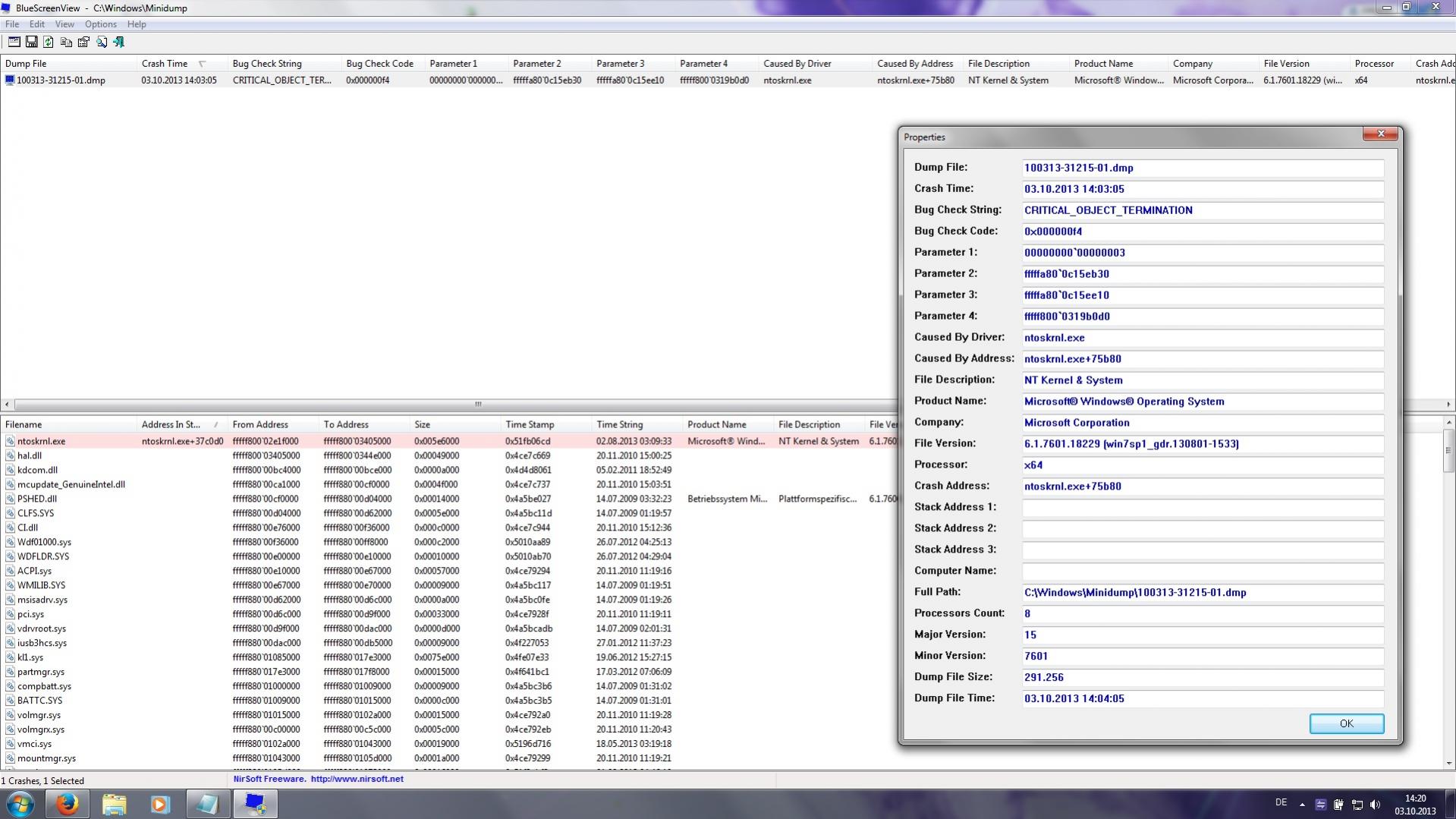The image size is (1456, 819).
Task: Click the BlueScreenView title bar icon
Action: pos(7,8)
